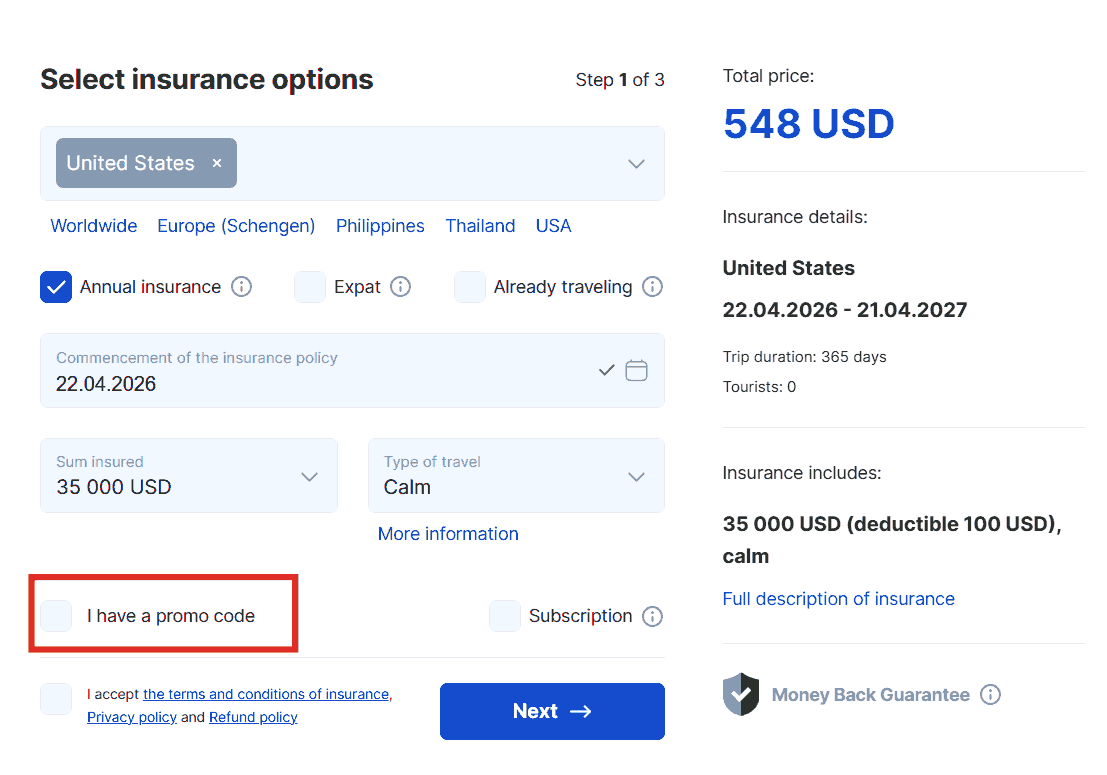
Task: Click the Money Back Guarantee shield icon
Action: click(741, 694)
